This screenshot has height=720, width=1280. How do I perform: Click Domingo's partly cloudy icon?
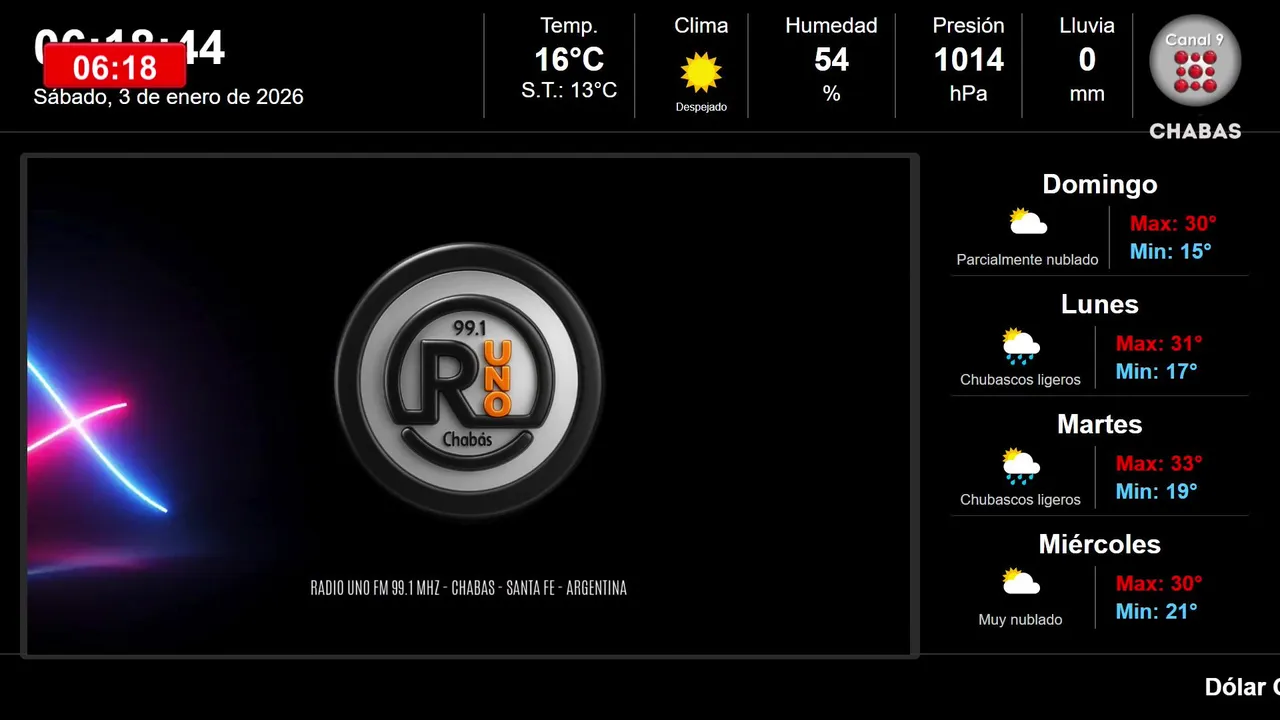(1028, 222)
